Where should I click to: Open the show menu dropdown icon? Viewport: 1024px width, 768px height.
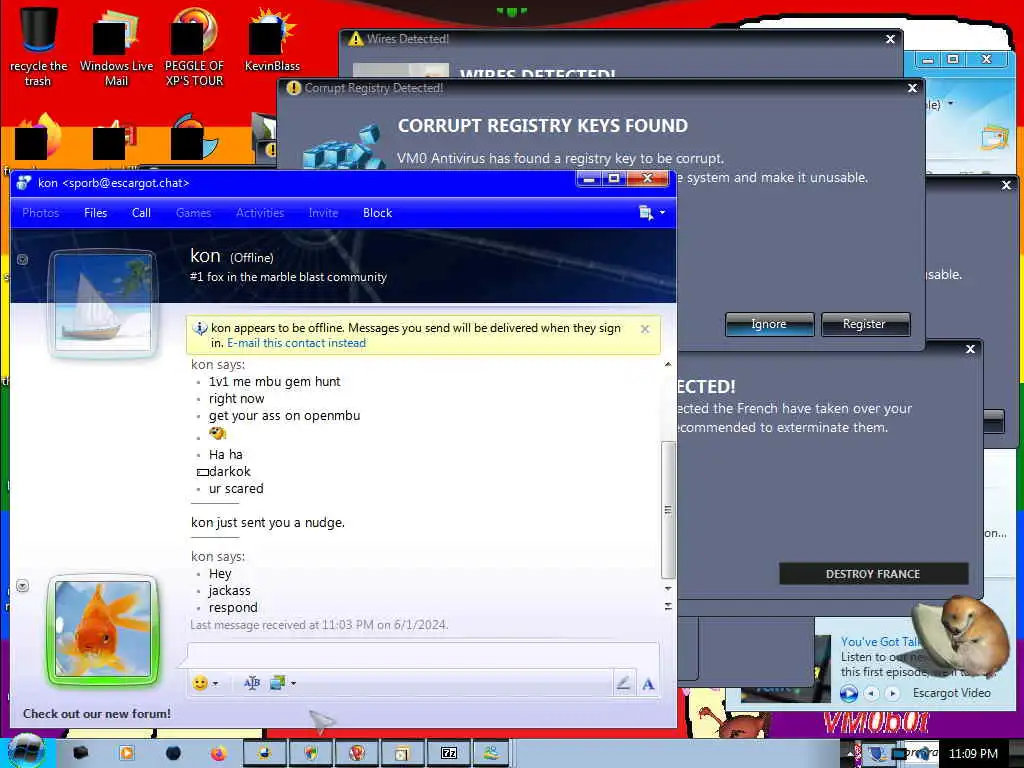coord(651,213)
